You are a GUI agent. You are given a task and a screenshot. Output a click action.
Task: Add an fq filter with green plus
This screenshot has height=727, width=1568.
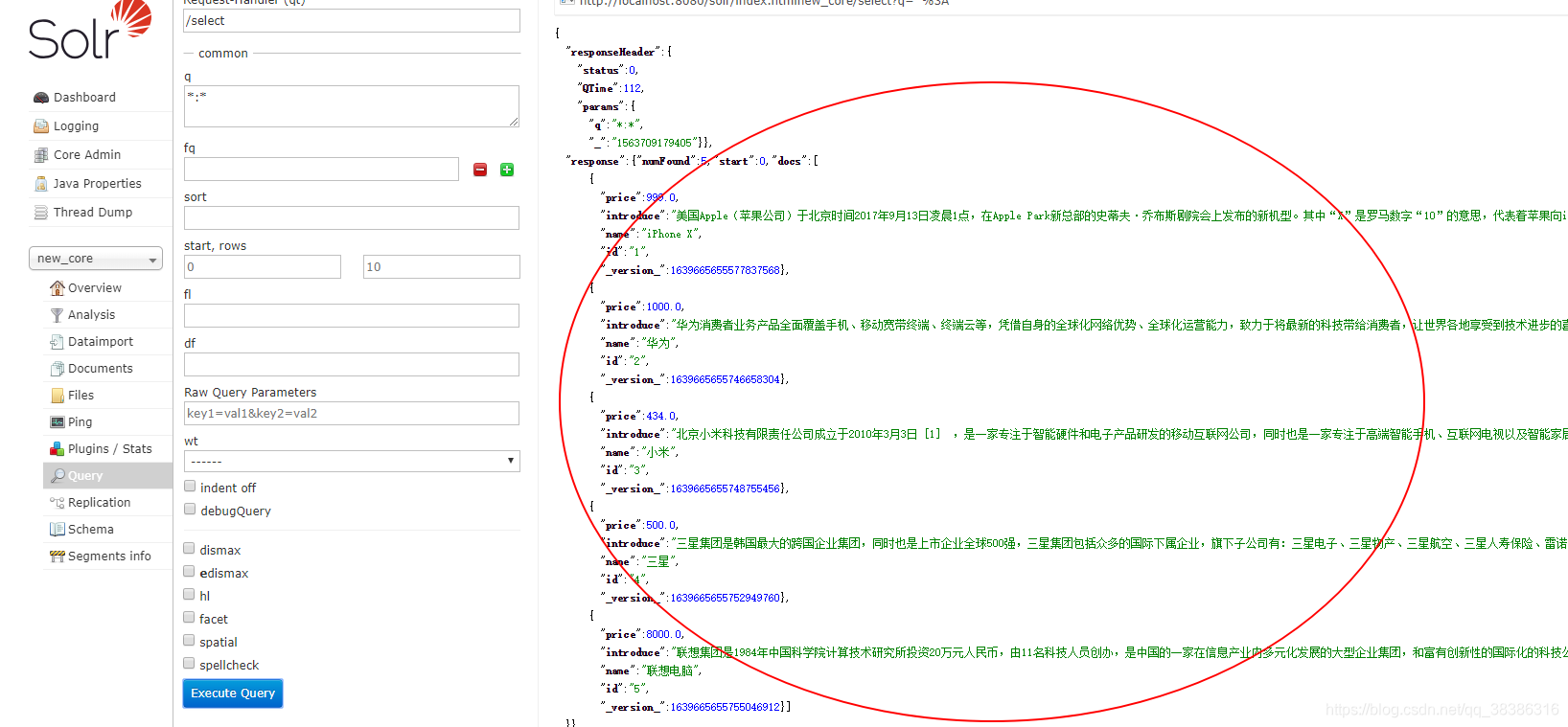tap(507, 170)
